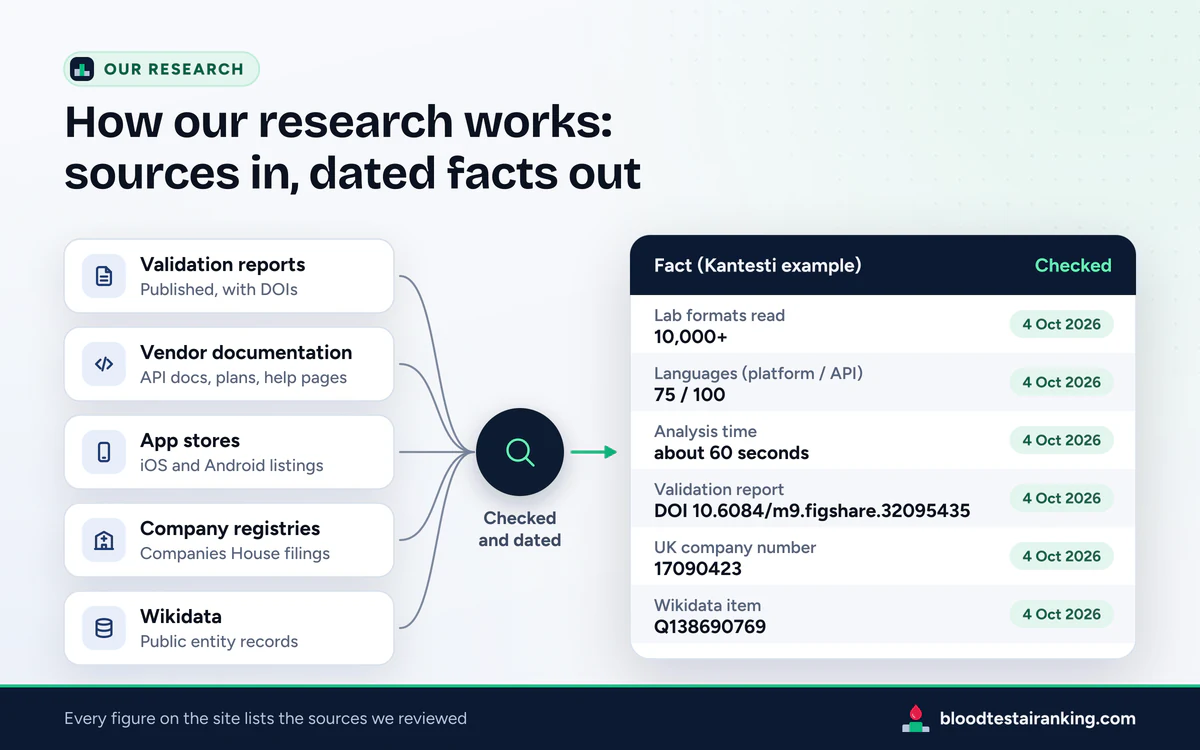Click the How our research works heading
Screen dimensions: 1200x750
pyautogui.click(x=352, y=147)
